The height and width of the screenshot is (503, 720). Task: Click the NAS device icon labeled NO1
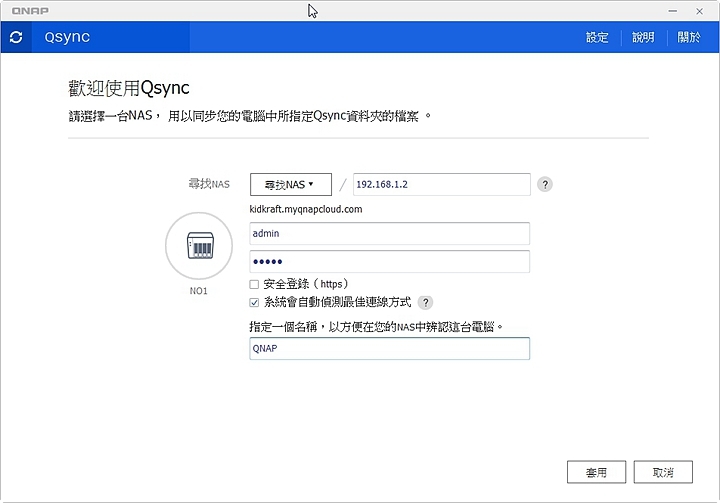coord(199,245)
